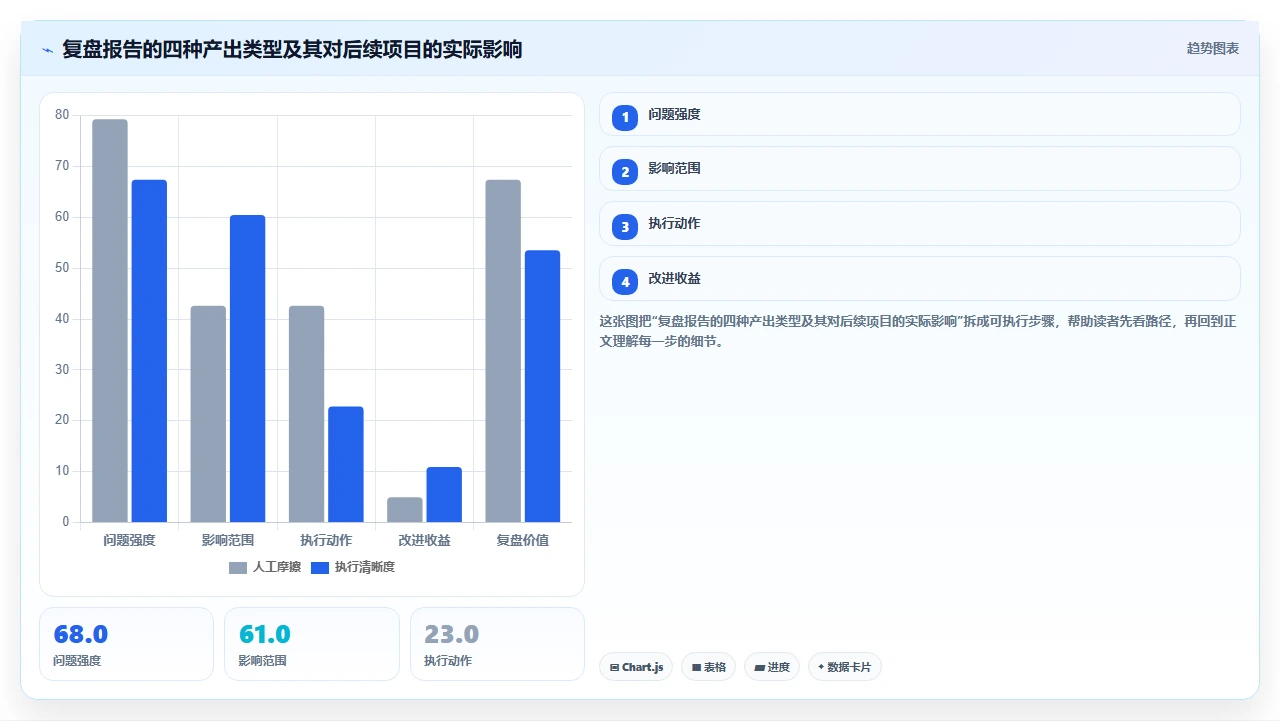
Task: Click number badge 1 for 问题强度
Action: pos(625,118)
